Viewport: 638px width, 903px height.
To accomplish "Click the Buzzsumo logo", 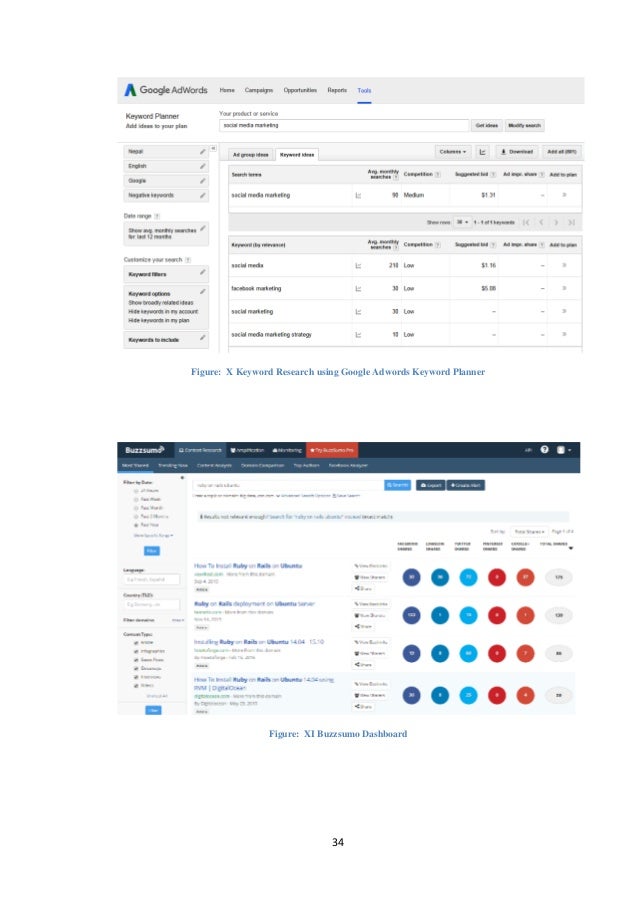I will (145, 450).
